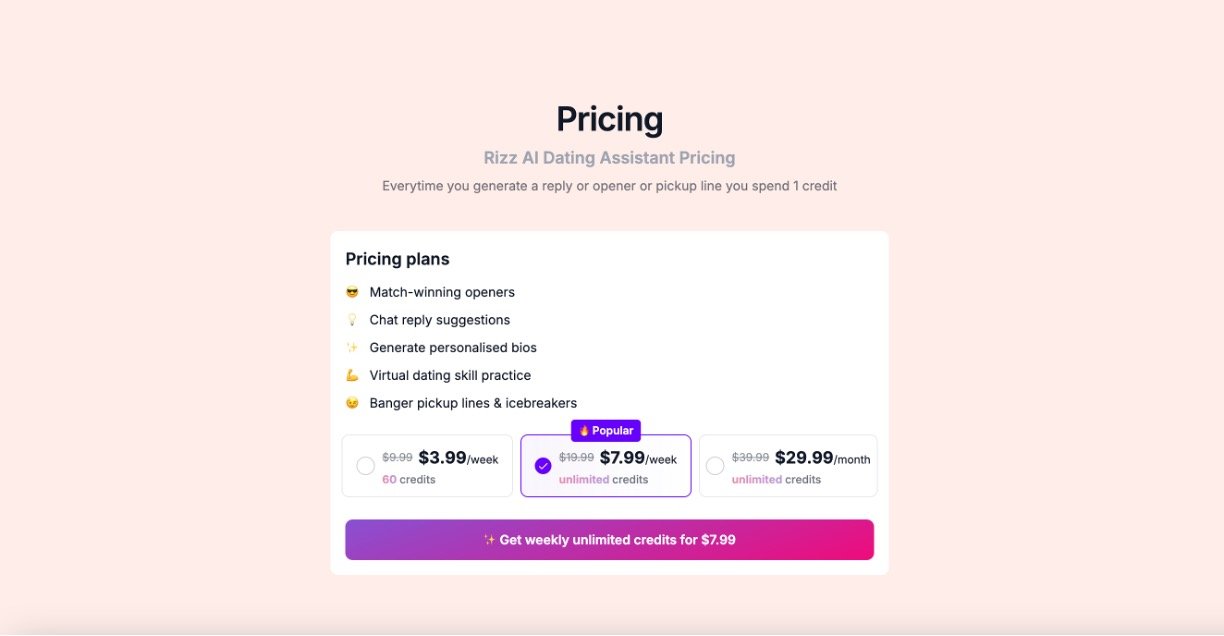Click the sunglasses emoji beside Match-winning openers
Viewport: 1224px width, 636px height.
click(x=352, y=292)
